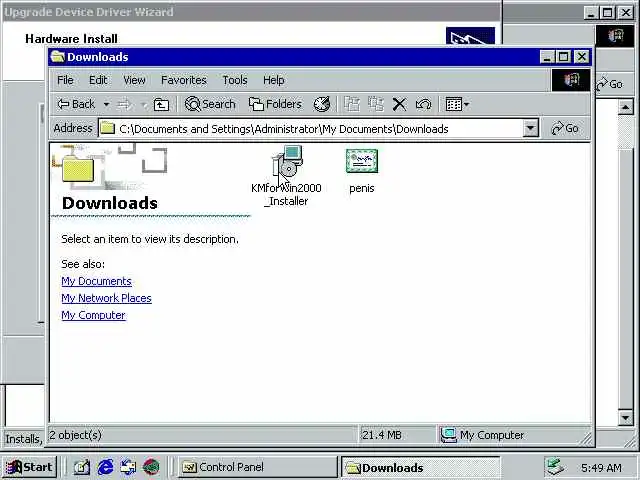Expand the Address bar dropdown arrow

pyautogui.click(x=530, y=129)
